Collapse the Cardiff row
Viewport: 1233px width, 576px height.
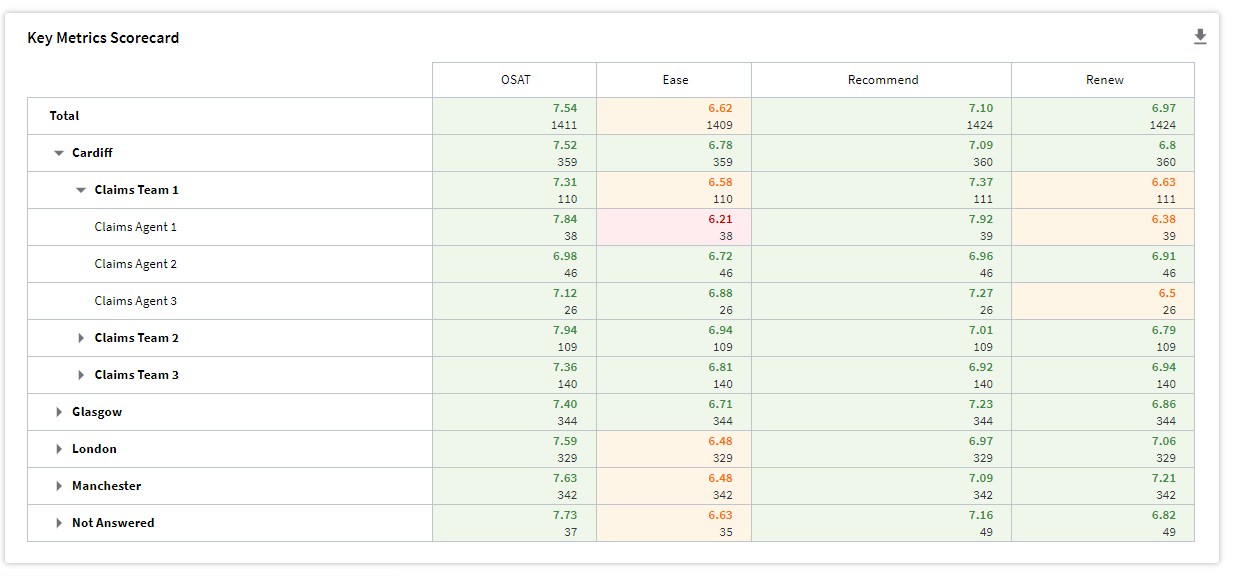(59, 153)
